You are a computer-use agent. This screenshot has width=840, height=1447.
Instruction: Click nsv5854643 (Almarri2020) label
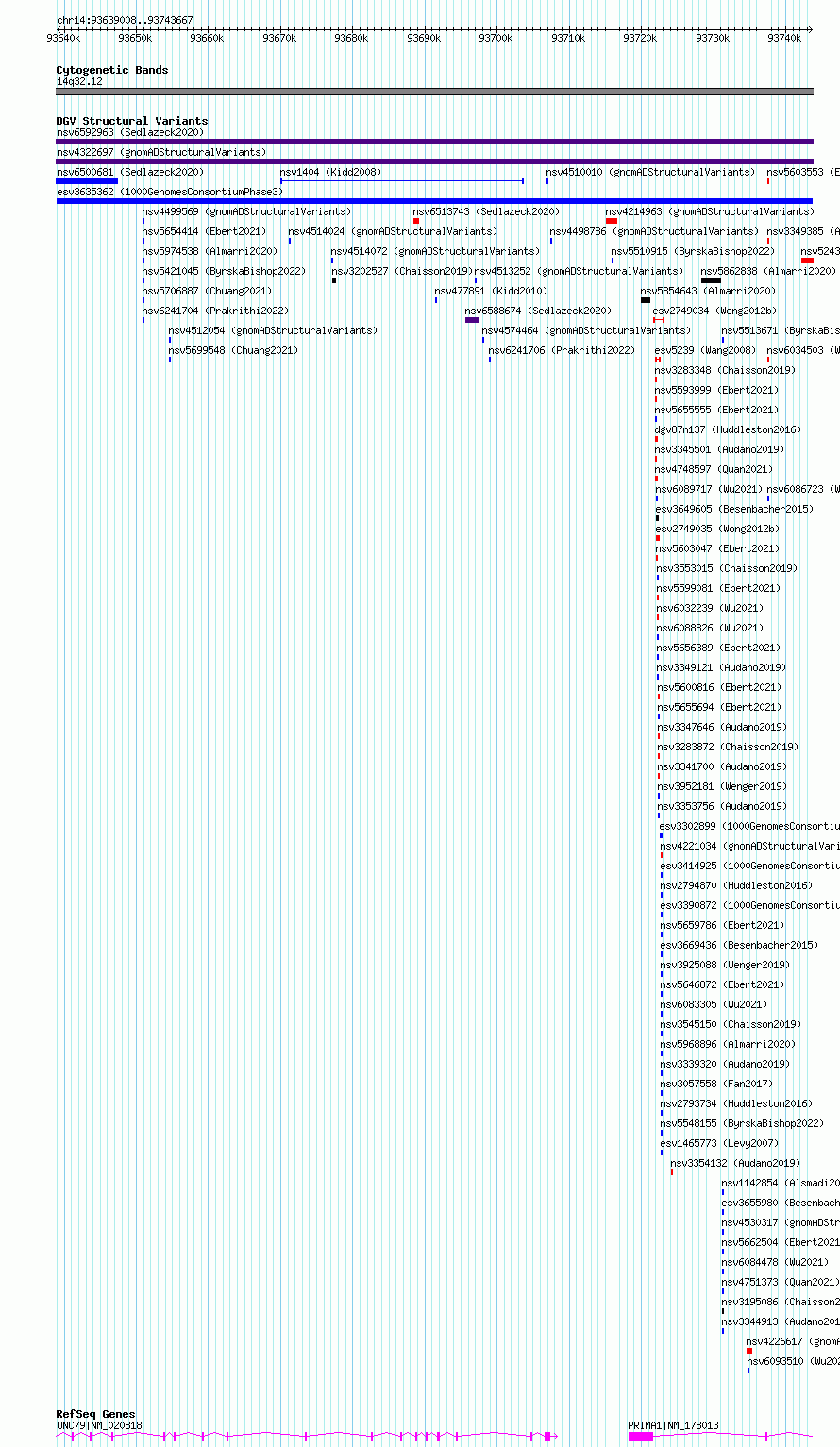[x=708, y=291]
